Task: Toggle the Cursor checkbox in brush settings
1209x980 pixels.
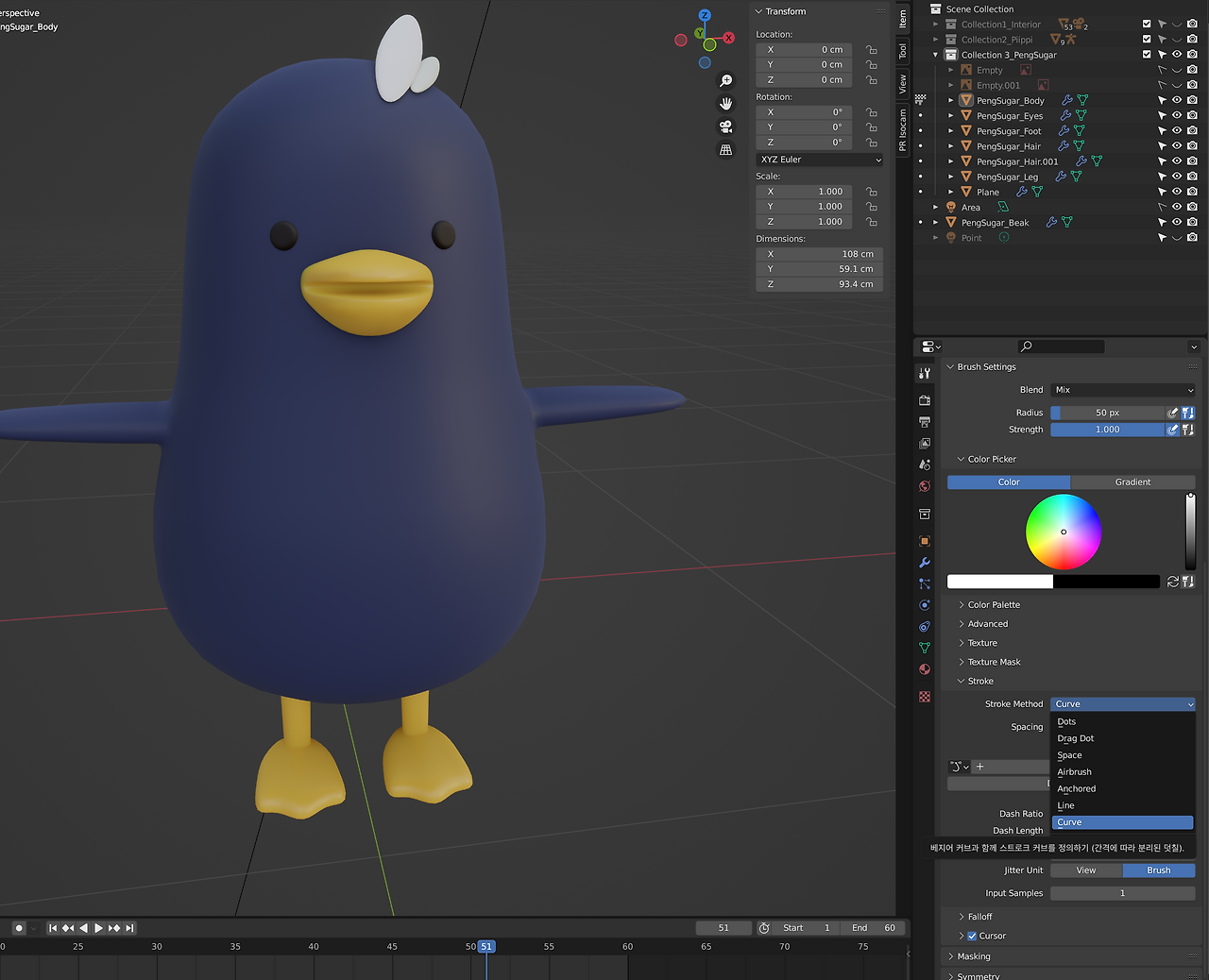Action: click(972, 937)
